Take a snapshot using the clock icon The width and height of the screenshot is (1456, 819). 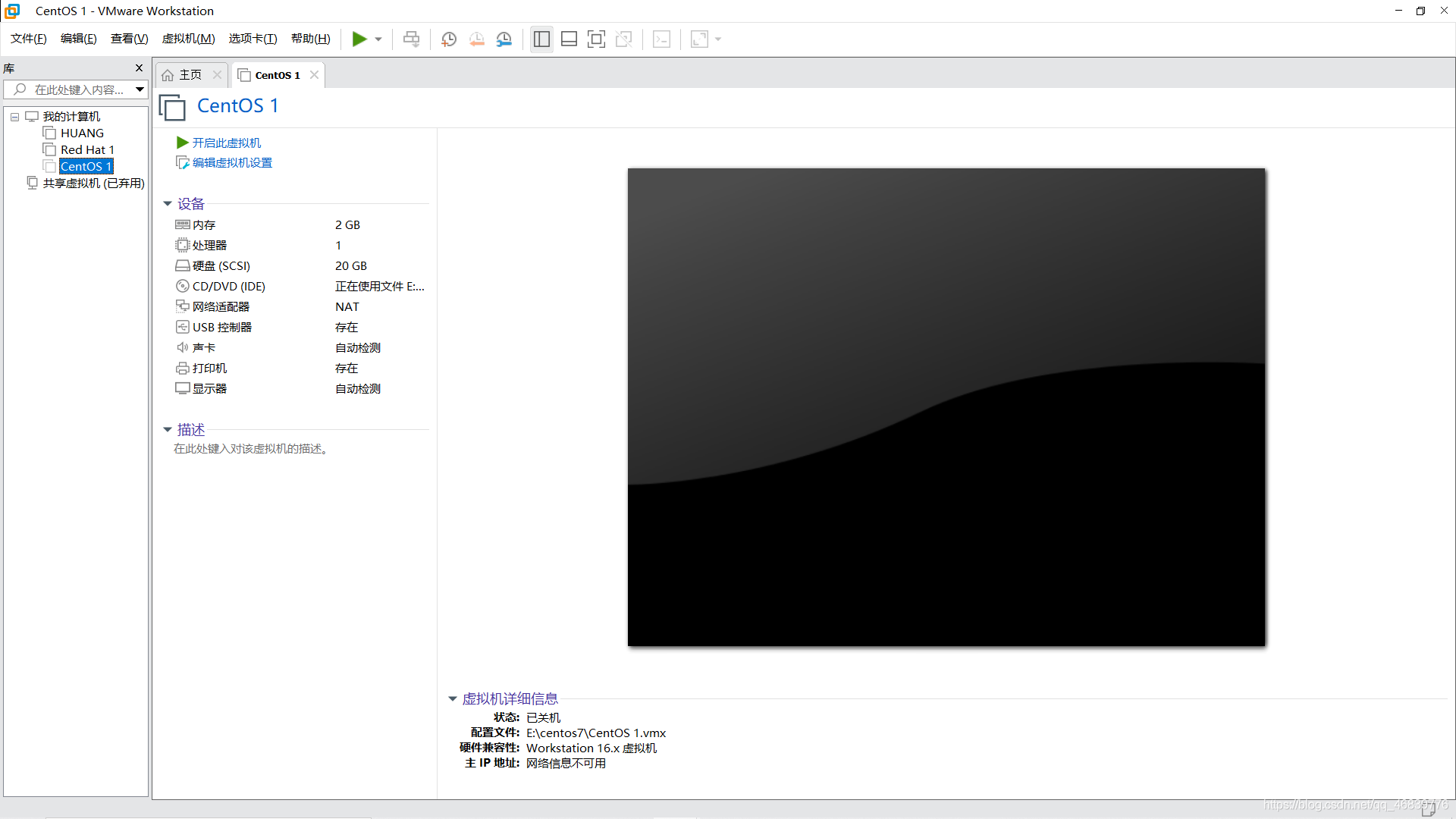coord(449,39)
